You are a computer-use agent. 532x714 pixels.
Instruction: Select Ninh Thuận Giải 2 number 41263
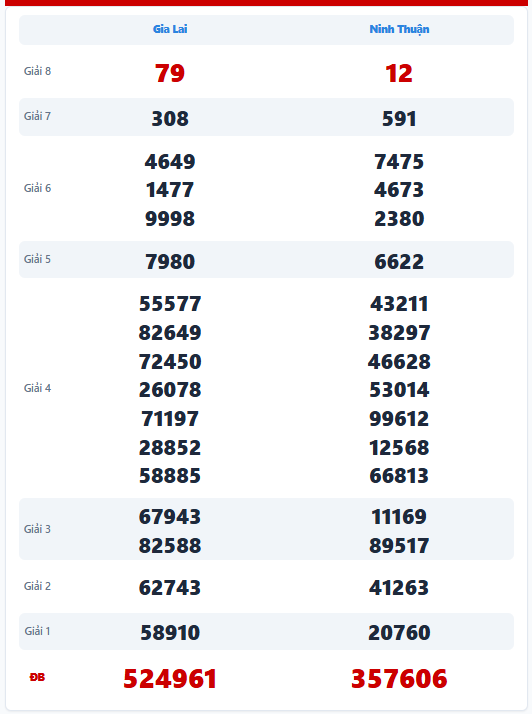pyautogui.click(x=399, y=587)
